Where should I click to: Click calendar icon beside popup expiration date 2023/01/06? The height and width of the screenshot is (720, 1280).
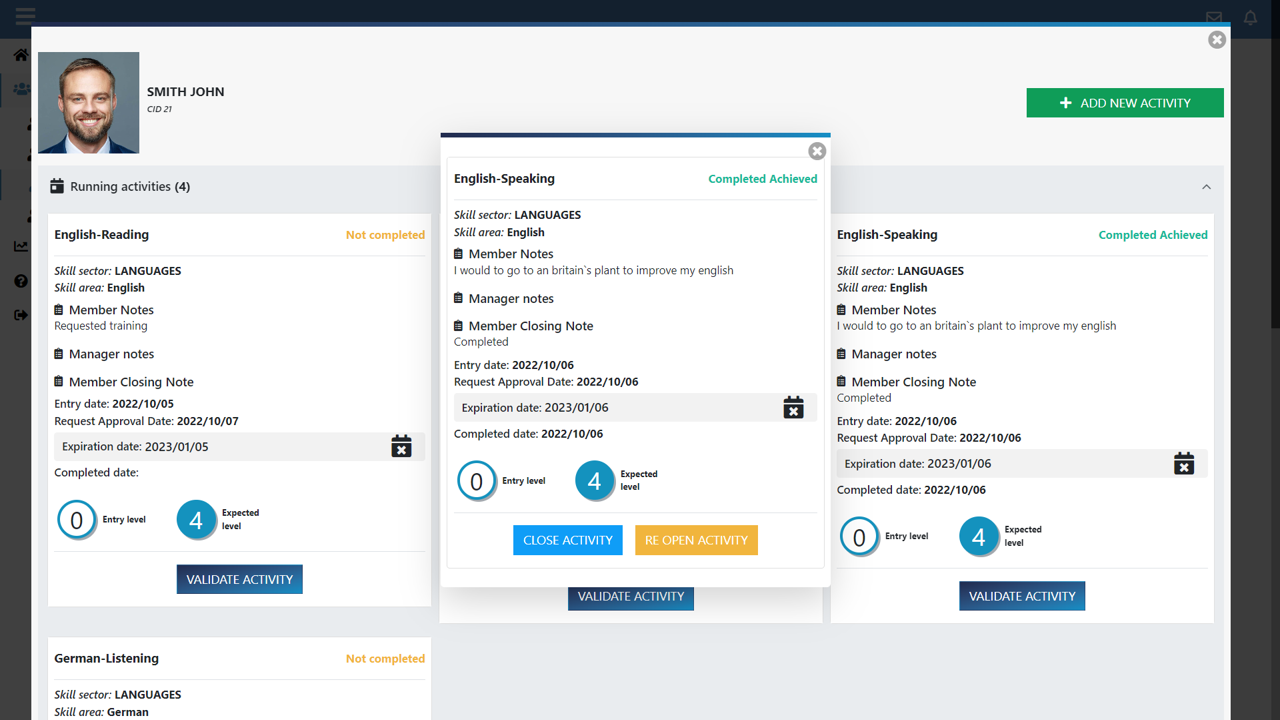pyautogui.click(x=793, y=407)
